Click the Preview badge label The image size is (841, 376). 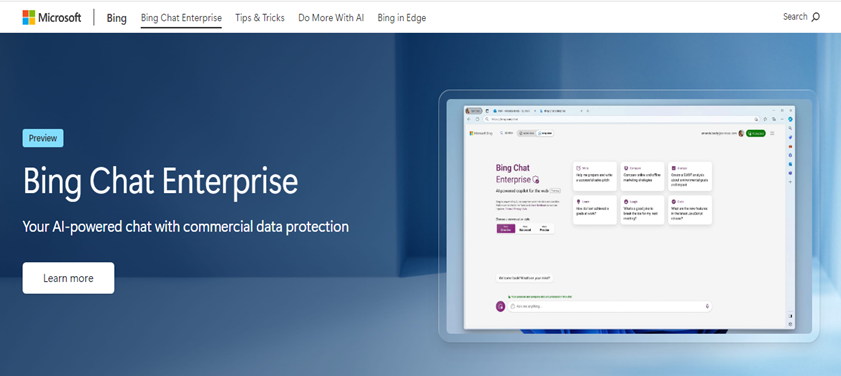(43, 138)
